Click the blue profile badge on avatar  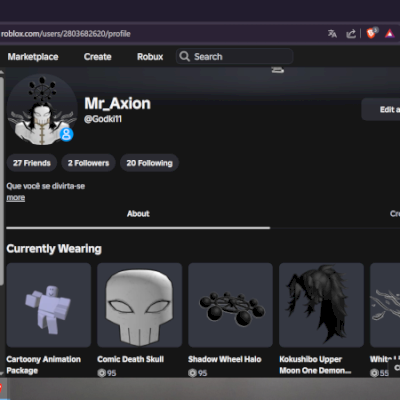tap(67, 134)
